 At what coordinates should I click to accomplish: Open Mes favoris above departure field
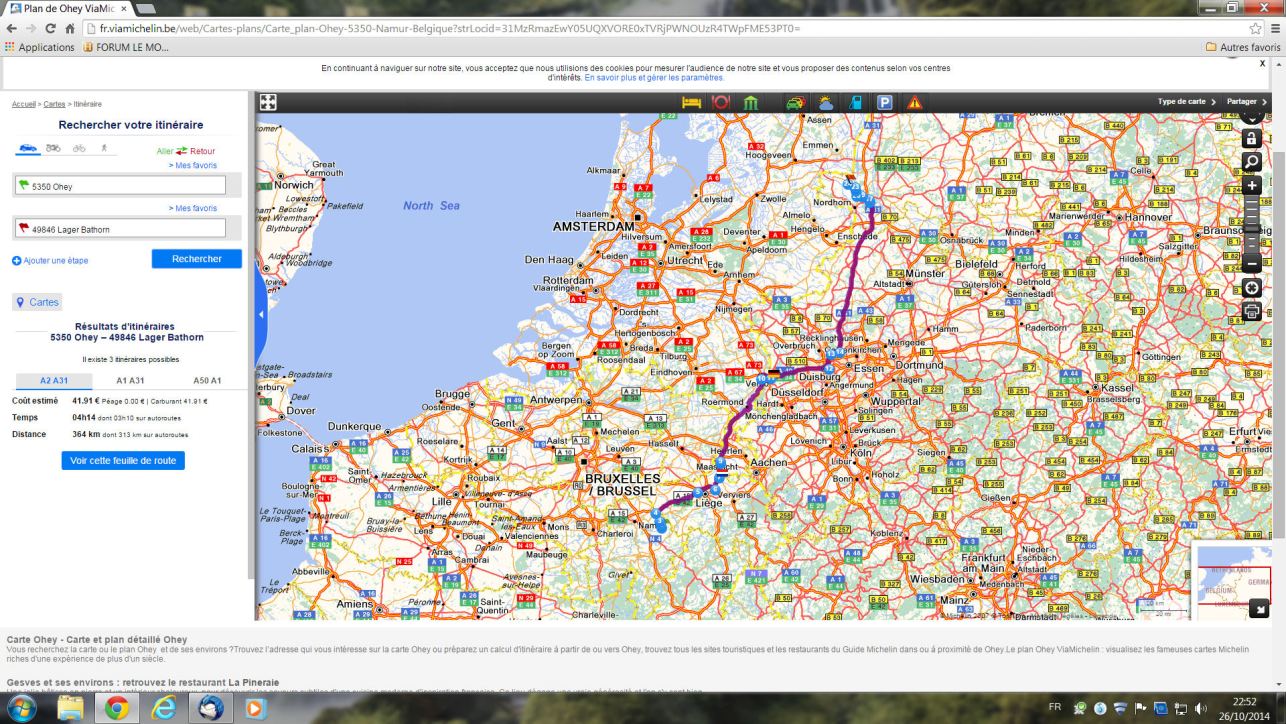point(193,166)
